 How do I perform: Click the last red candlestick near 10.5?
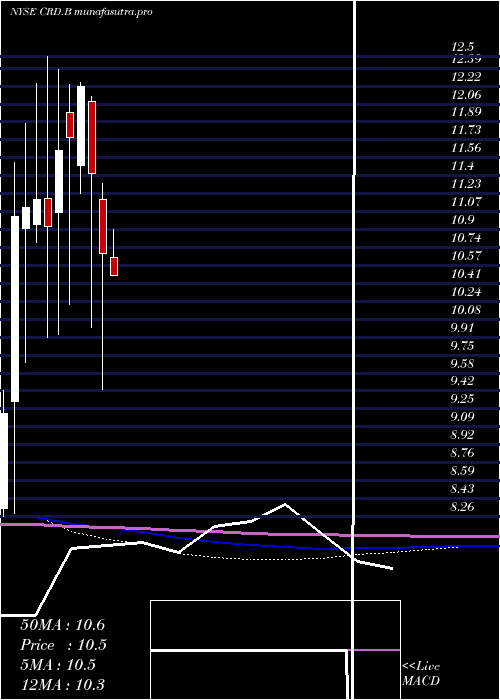click(x=114, y=267)
